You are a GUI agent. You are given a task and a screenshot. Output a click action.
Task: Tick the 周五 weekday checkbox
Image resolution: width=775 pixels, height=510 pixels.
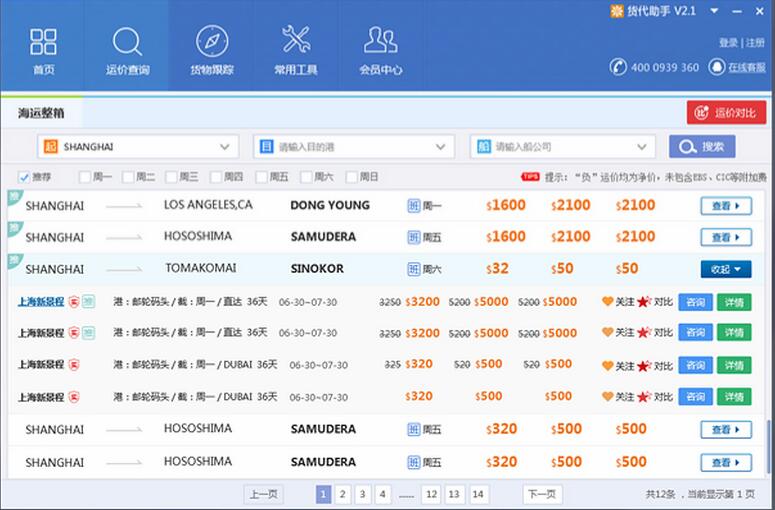pos(261,177)
